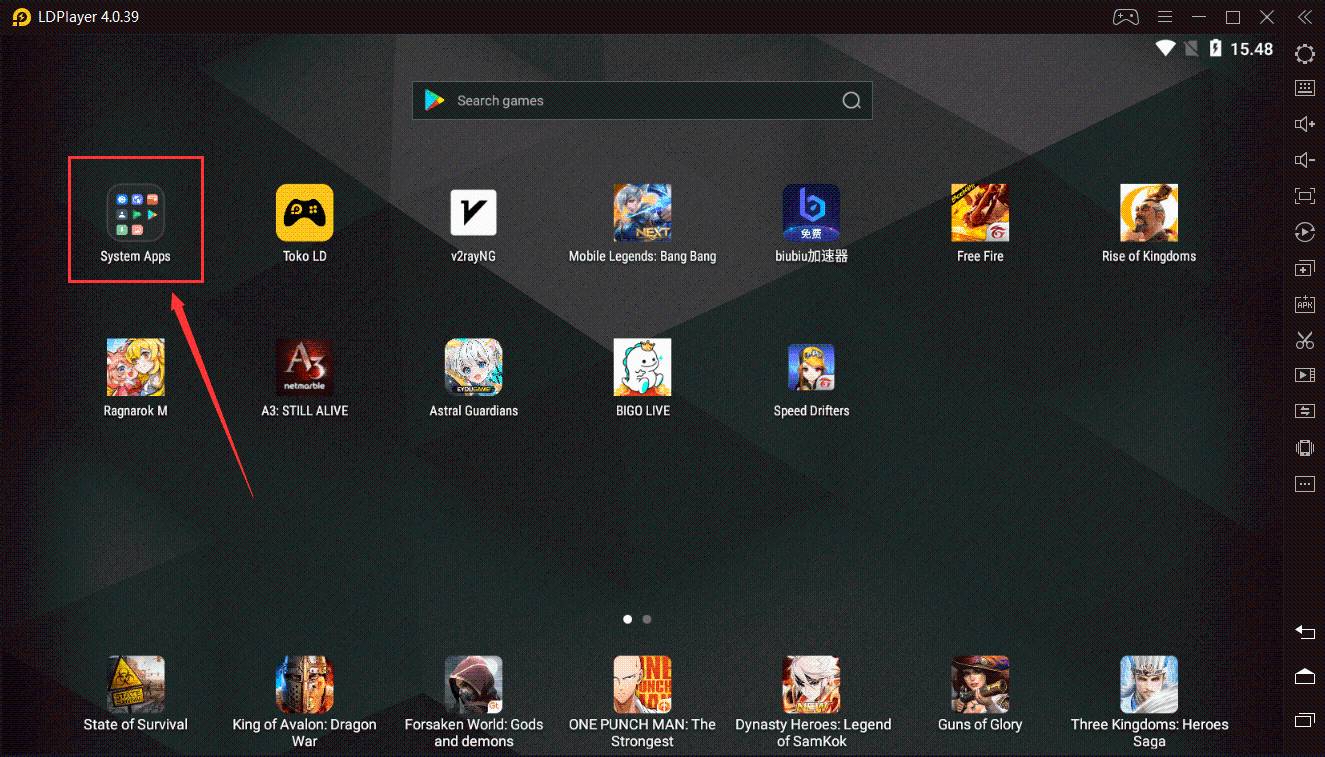The image size is (1325, 757).
Task: Open keyboard mapping in sidebar
Action: 1304,88
